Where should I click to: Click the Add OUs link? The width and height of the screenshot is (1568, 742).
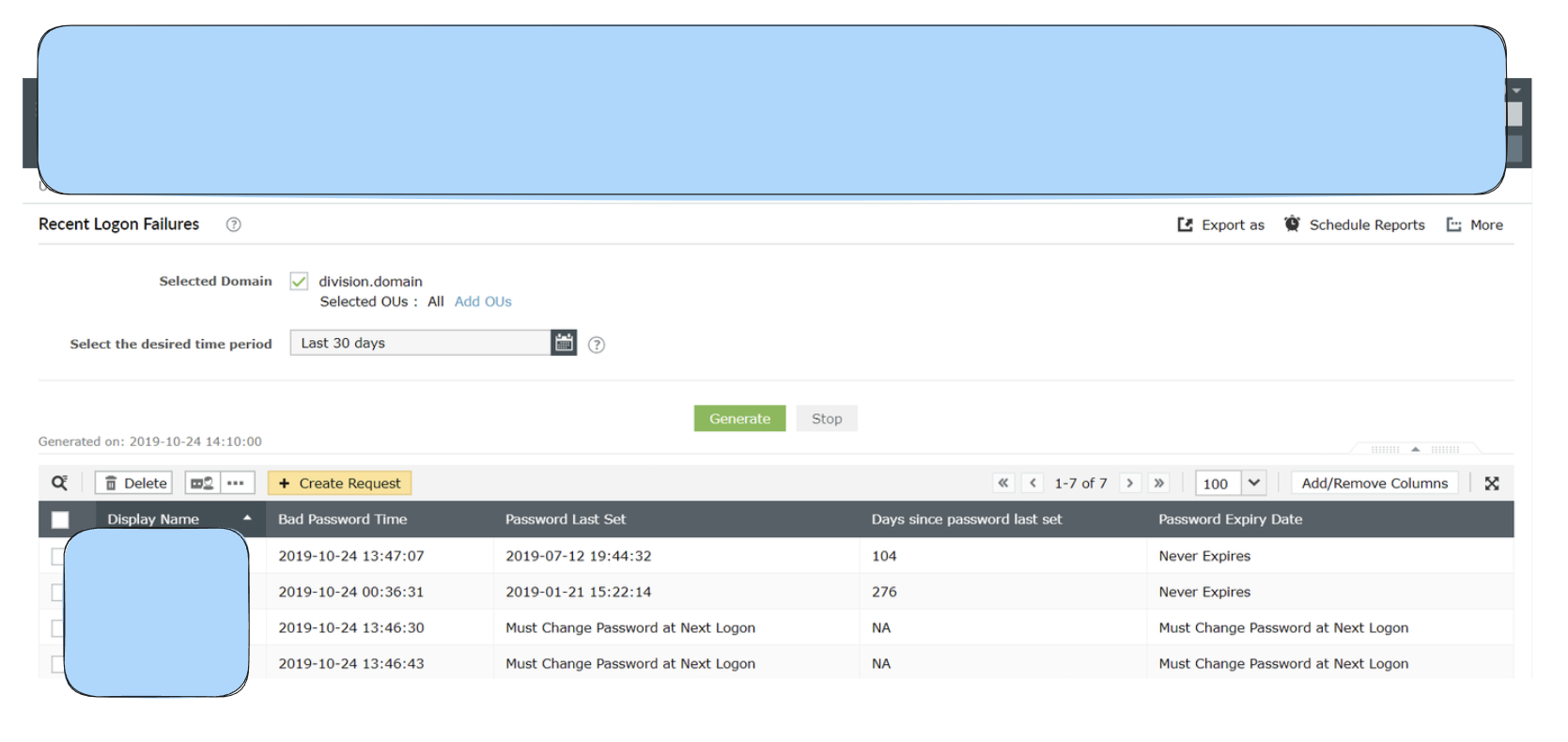[x=483, y=301]
